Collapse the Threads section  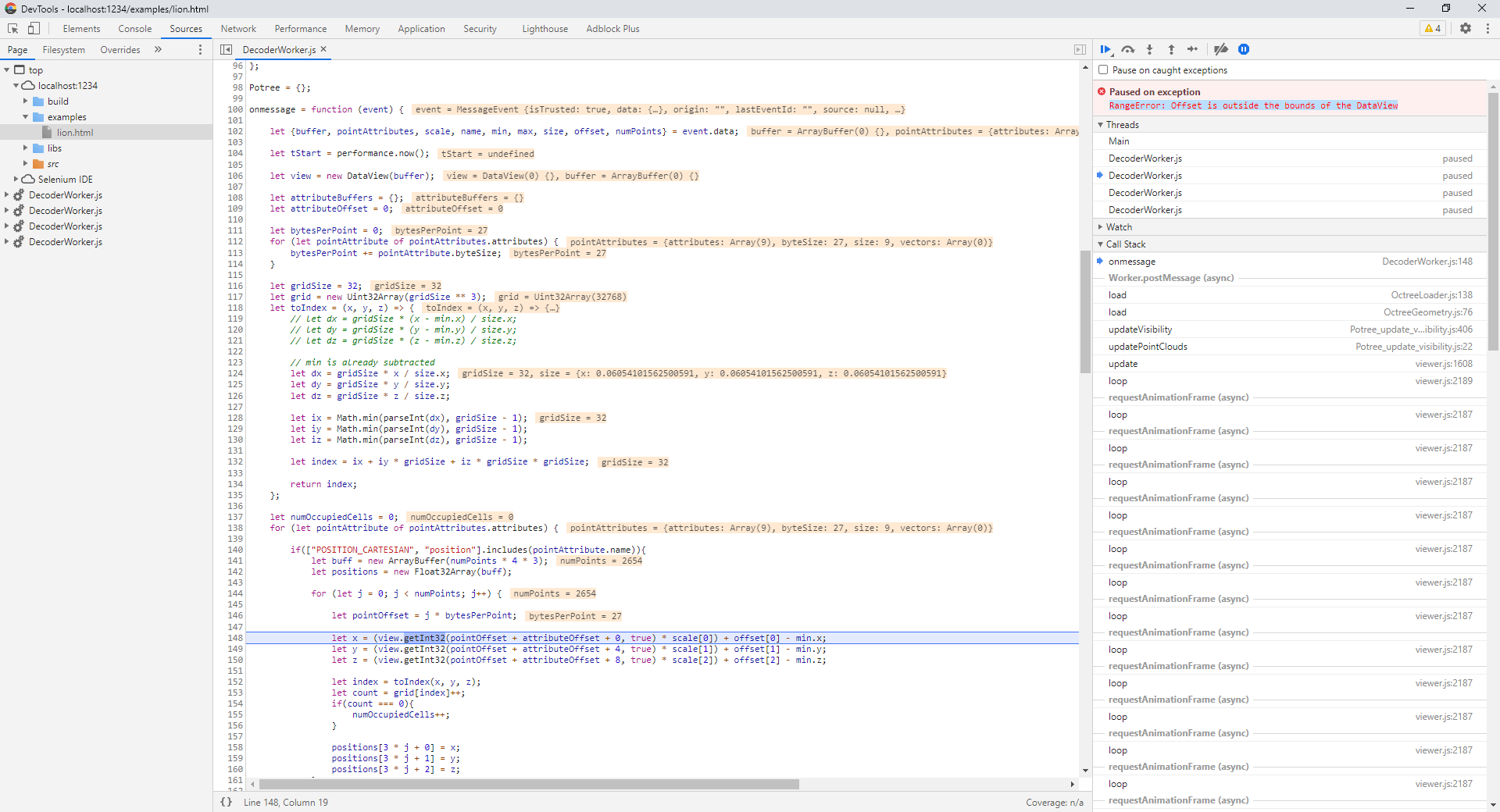[x=1100, y=125]
